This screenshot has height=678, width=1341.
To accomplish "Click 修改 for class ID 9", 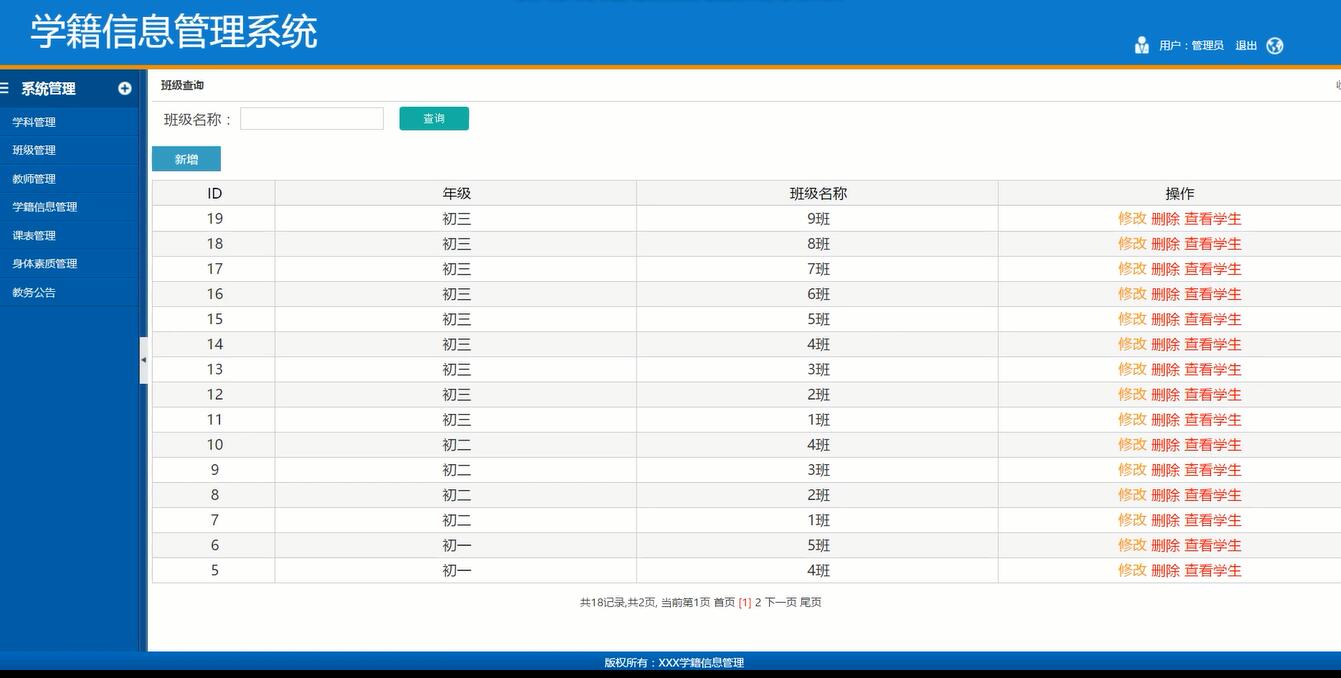I will click(x=1132, y=470).
